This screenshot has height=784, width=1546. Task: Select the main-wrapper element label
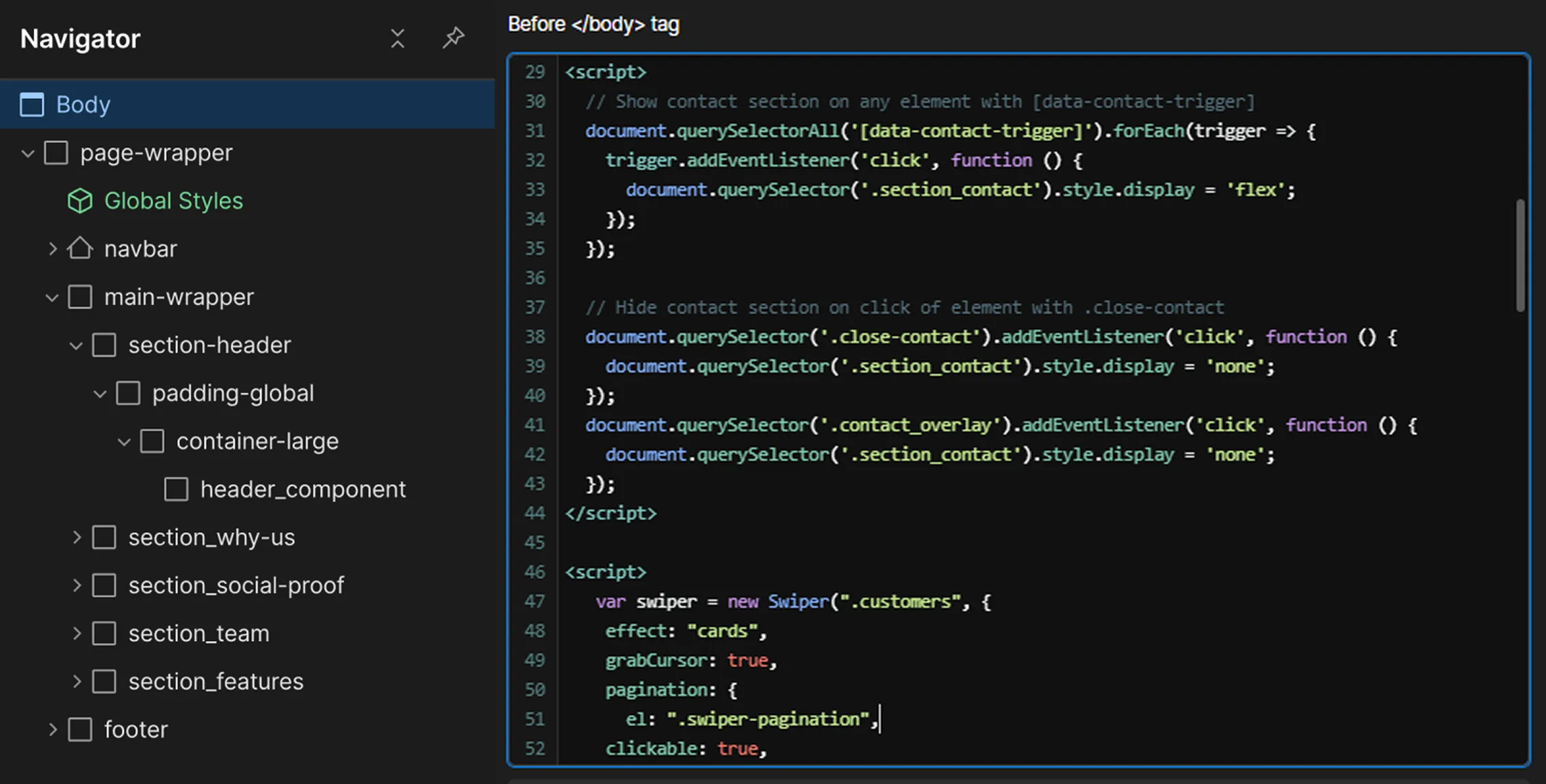point(179,297)
